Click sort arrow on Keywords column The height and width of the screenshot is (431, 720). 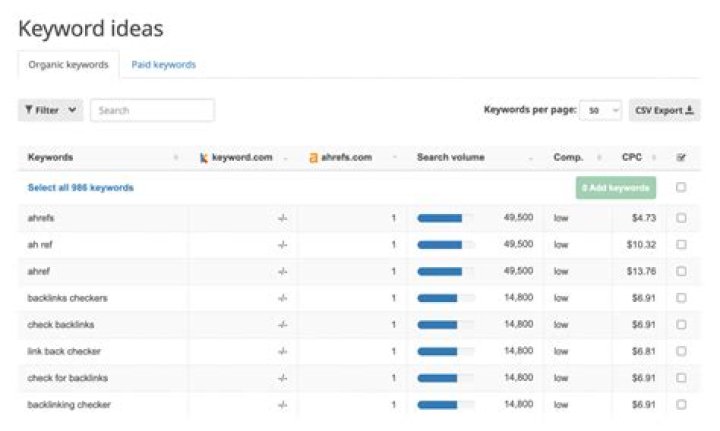(176, 159)
